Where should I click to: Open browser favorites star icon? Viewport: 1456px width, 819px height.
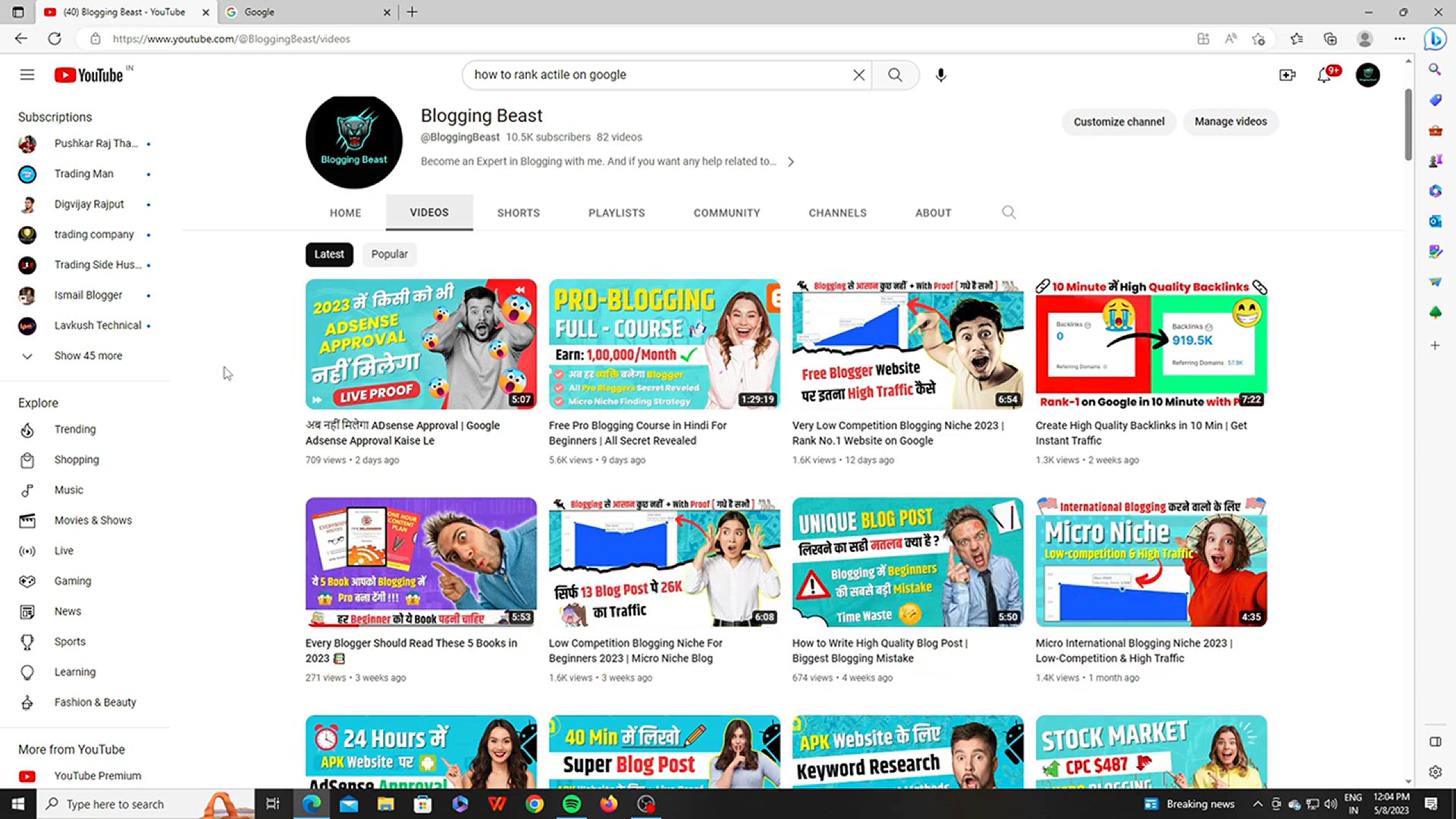point(1297,39)
